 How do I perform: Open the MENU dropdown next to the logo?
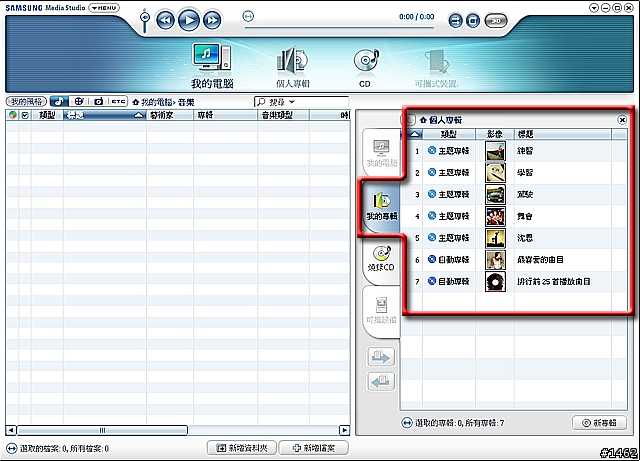(104, 8)
